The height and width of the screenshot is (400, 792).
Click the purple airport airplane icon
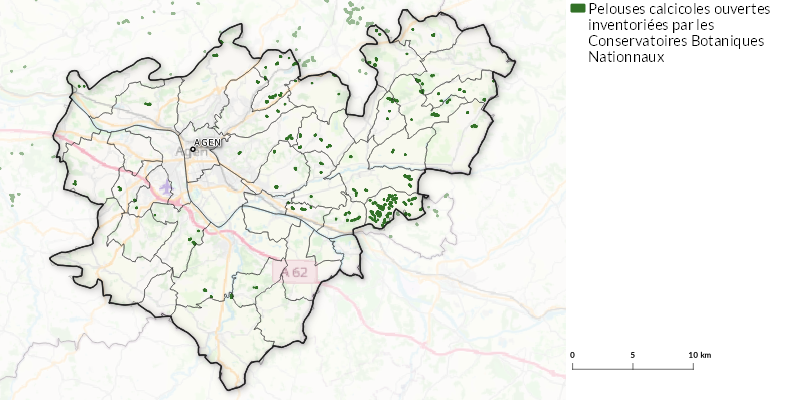tap(166, 187)
